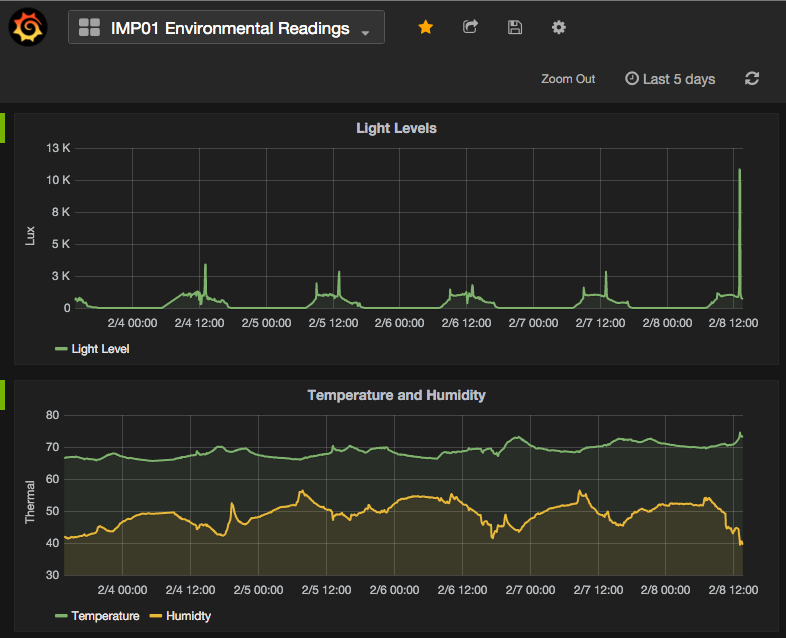The height and width of the screenshot is (638, 786).
Task: Save the dashboard with floppy disk icon
Action: coord(515,28)
